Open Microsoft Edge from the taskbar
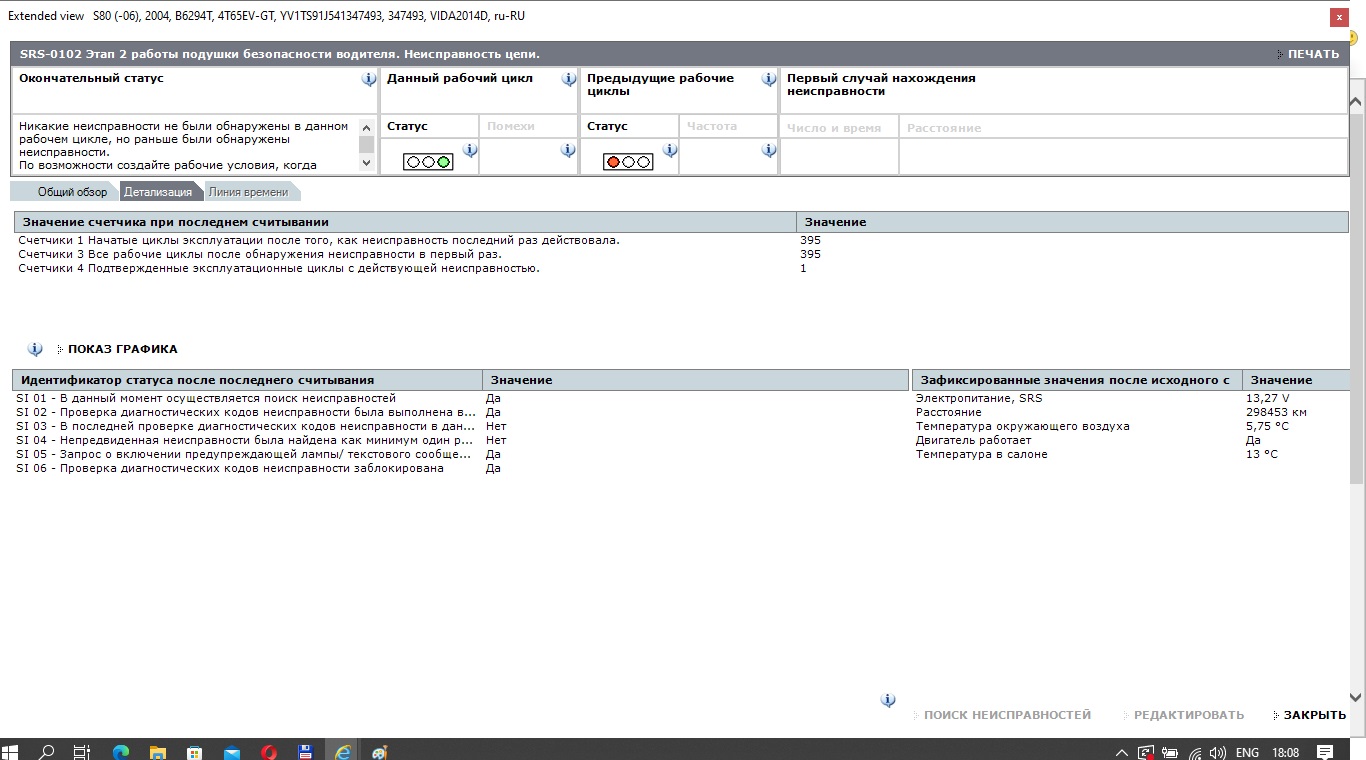 point(120,751)
